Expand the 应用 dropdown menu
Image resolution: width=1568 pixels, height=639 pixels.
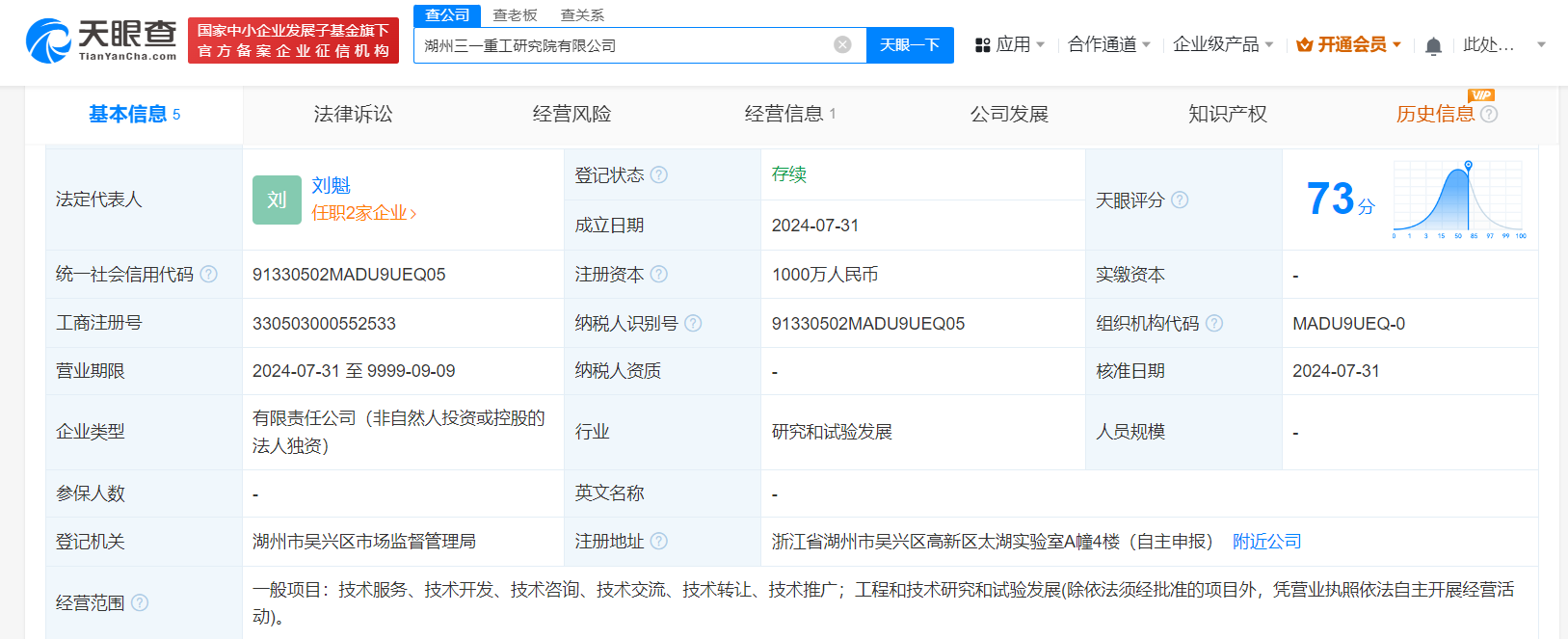coord(1010,44)
